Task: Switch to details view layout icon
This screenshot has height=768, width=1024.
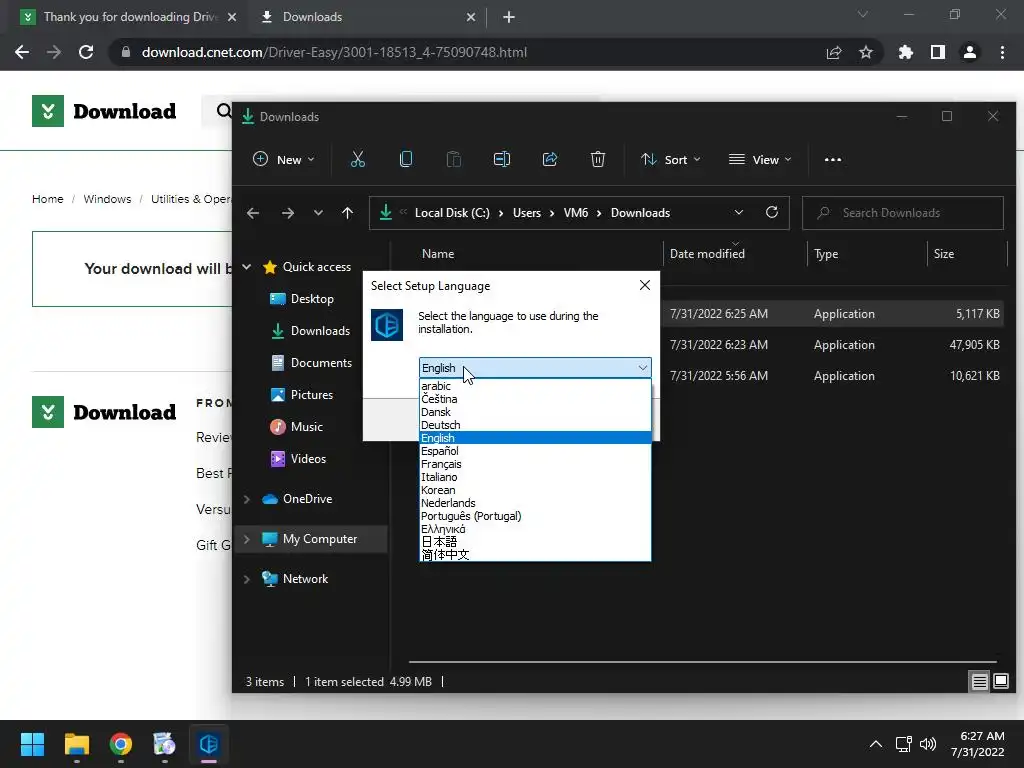Action: pos(979,681)
